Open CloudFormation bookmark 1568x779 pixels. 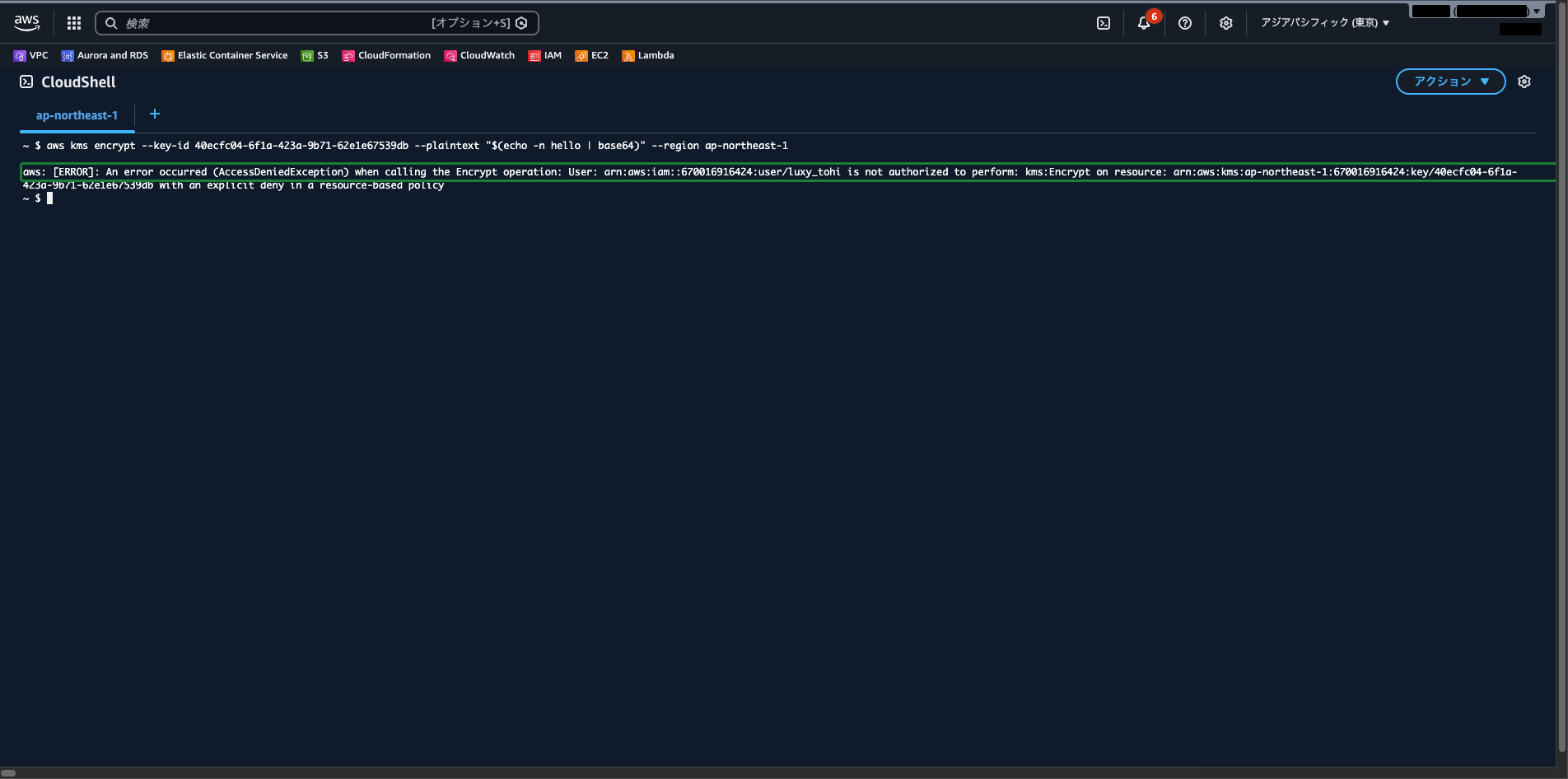386,55
